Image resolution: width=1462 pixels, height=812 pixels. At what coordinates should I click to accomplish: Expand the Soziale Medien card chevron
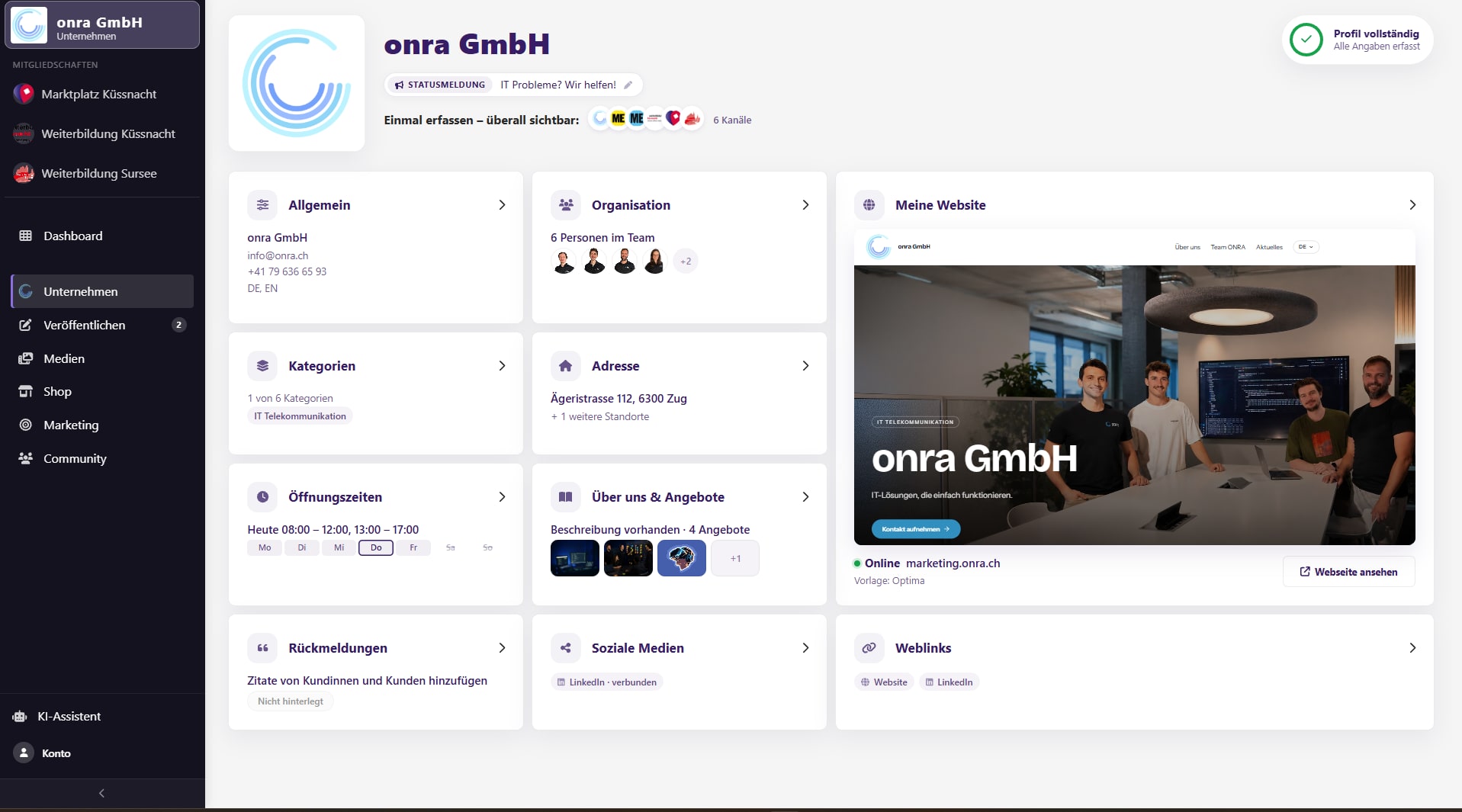(805, 648)
